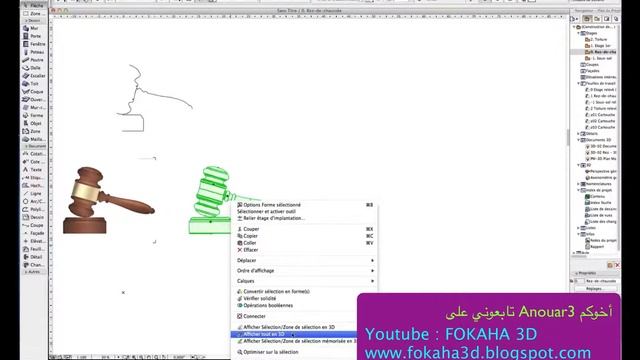Open -1. Sous-sol story in Navigator
The height and width of the screenshot is (360, 640).
599,58
